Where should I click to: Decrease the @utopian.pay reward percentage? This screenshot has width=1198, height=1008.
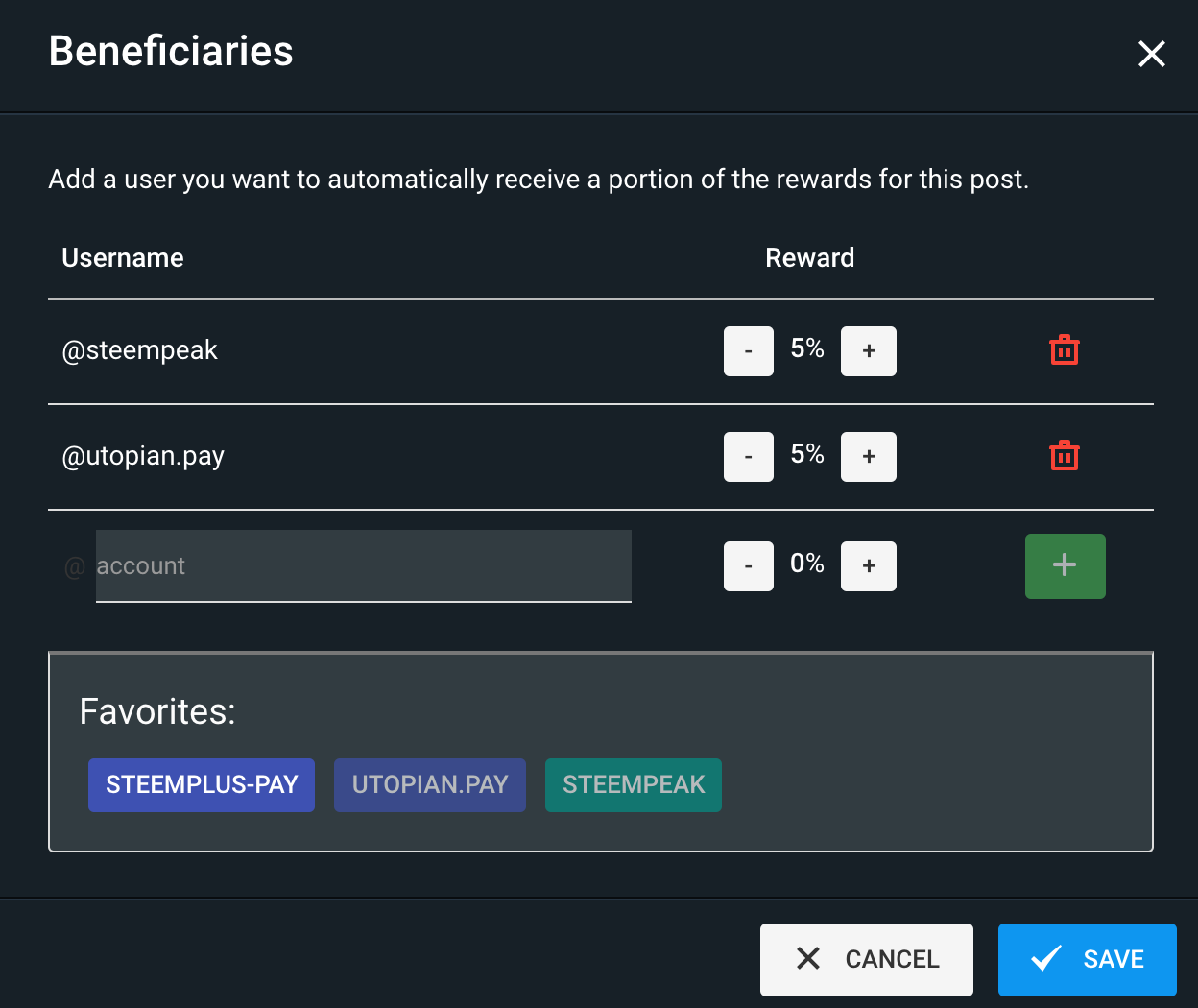pos(749,457)
